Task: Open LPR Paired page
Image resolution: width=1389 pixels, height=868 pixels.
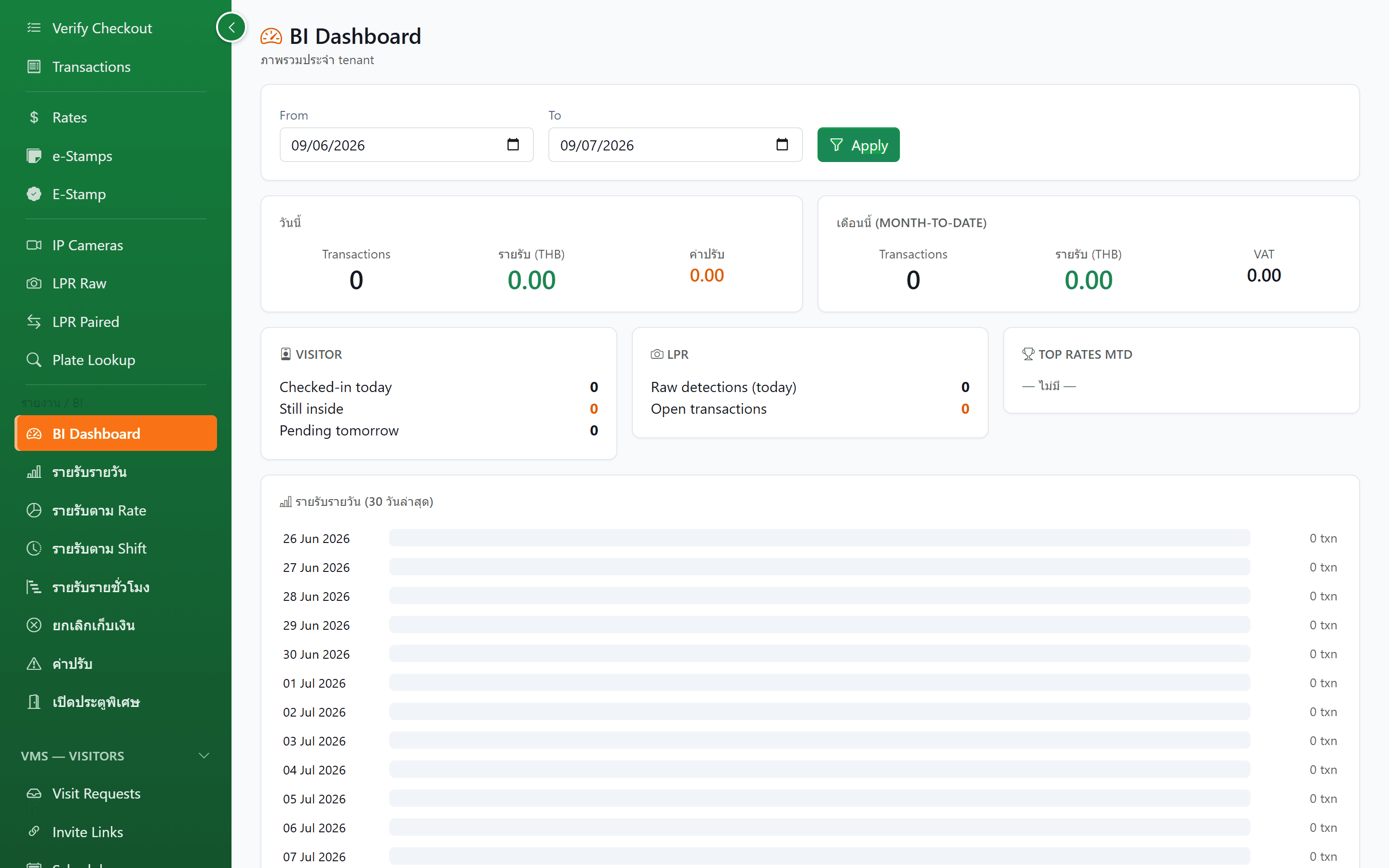Action: point(116,322)
